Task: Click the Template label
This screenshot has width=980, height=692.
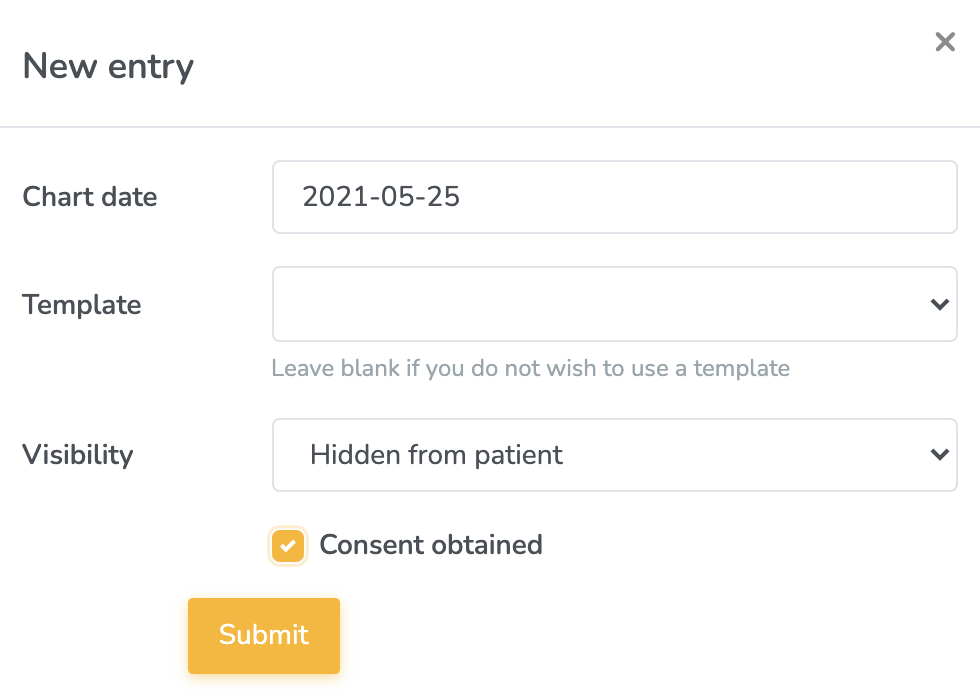Action: point(81,304)
